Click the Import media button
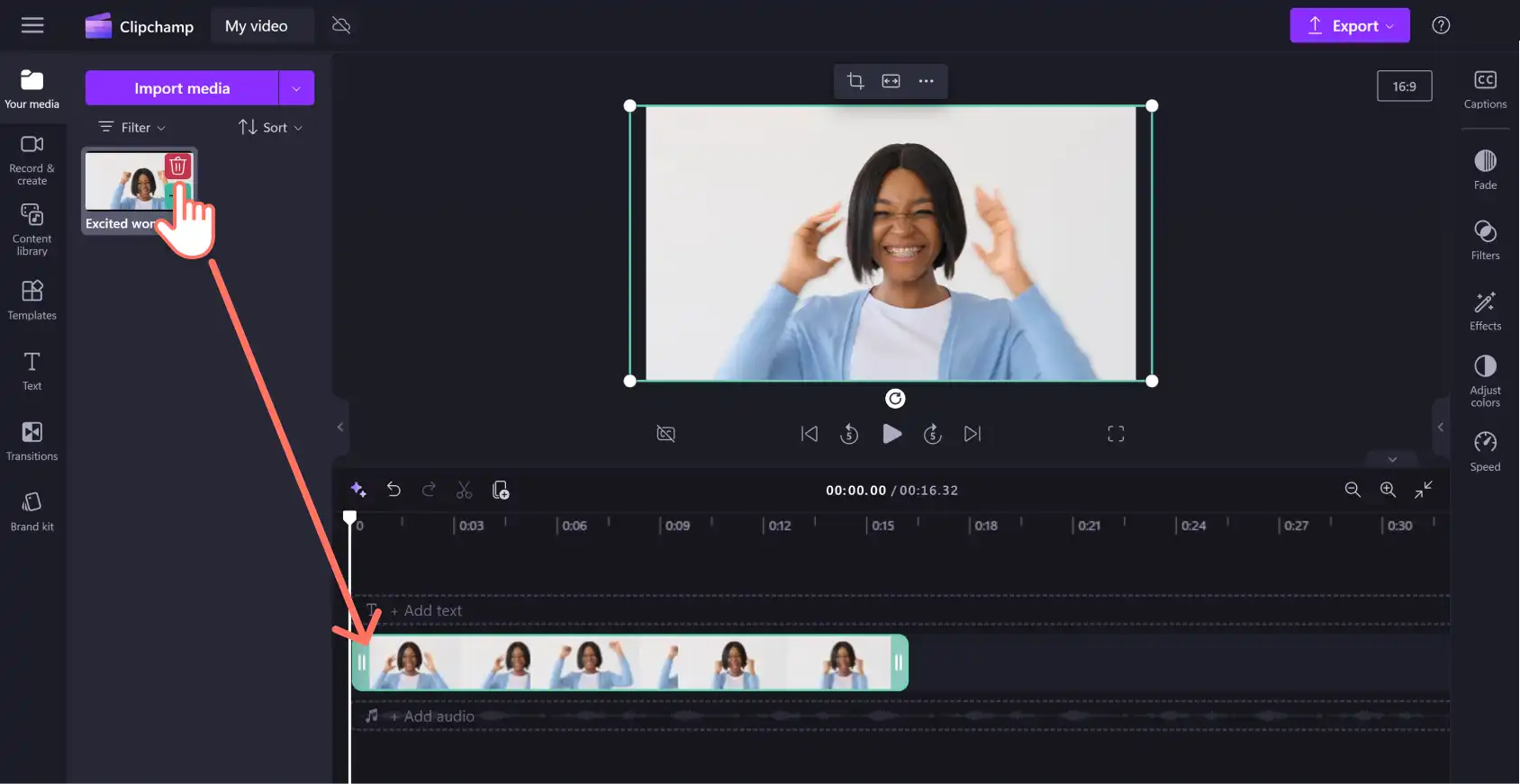 (x=182, y=88)
